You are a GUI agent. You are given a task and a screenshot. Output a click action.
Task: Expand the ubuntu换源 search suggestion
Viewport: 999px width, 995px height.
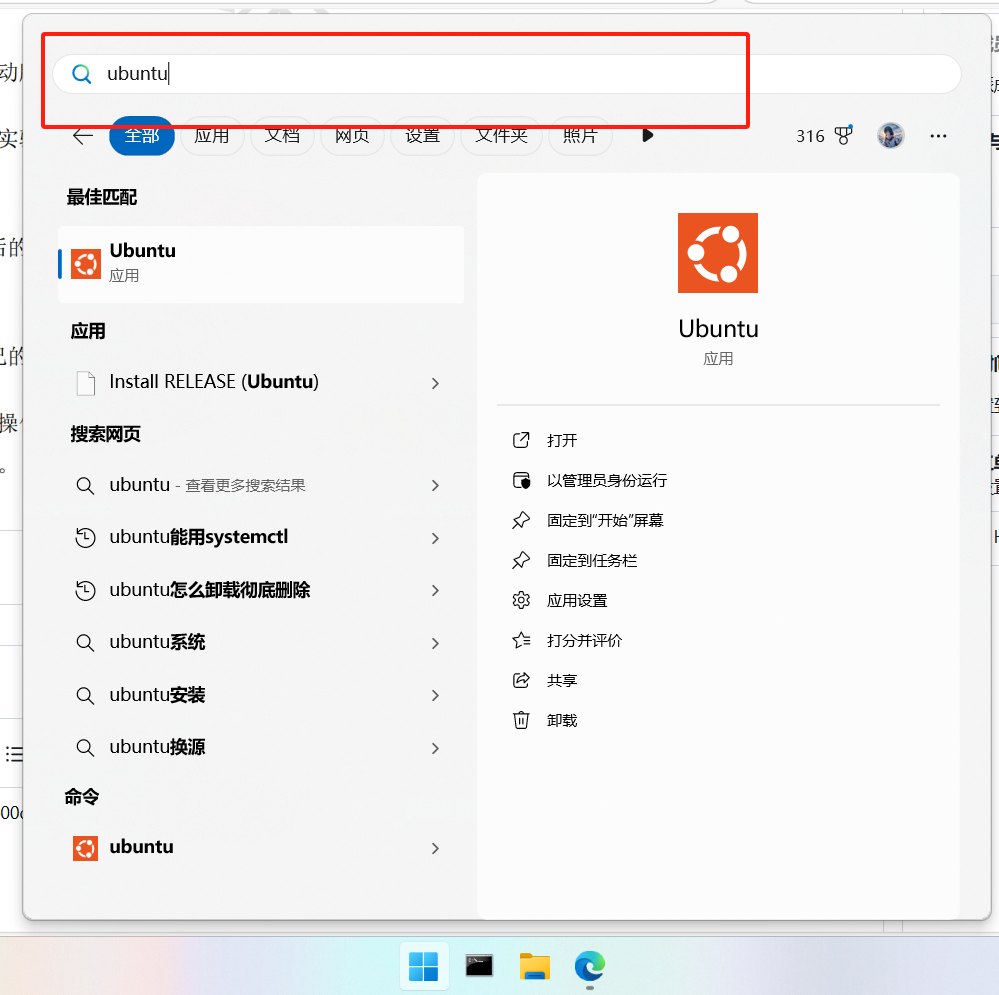coord(435,748)
